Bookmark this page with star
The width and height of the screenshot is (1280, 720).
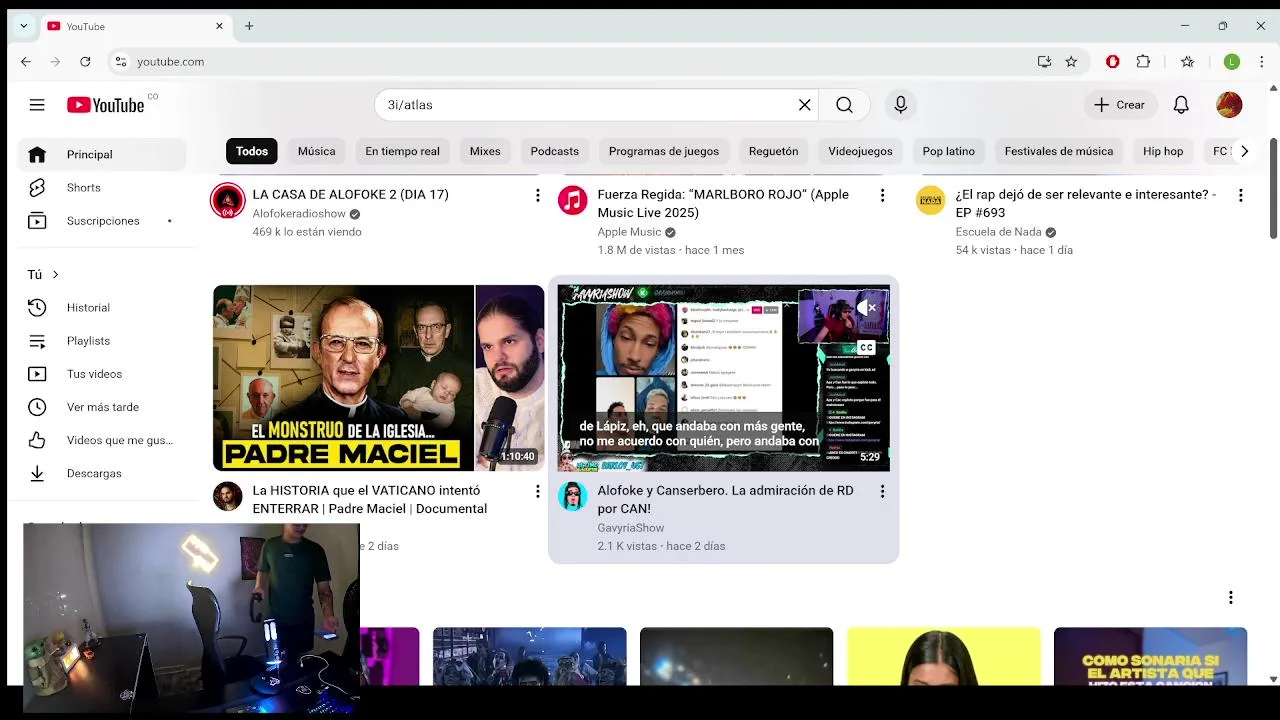click(1071, 62)
